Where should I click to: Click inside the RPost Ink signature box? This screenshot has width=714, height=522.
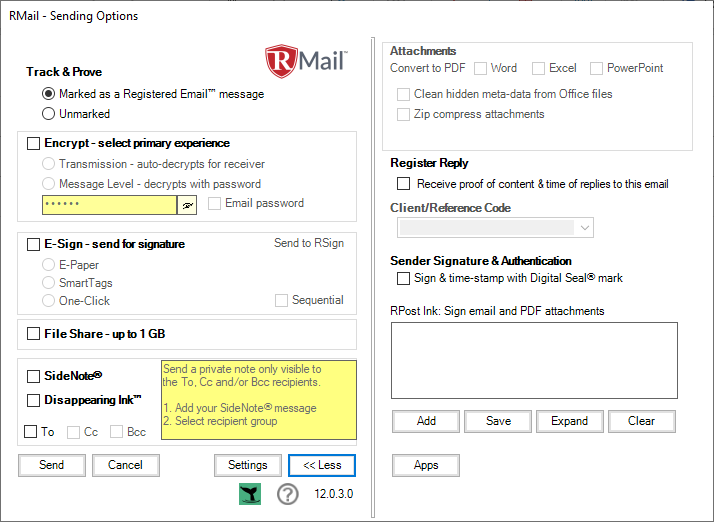pyautogui.click(x=534, y=359)
